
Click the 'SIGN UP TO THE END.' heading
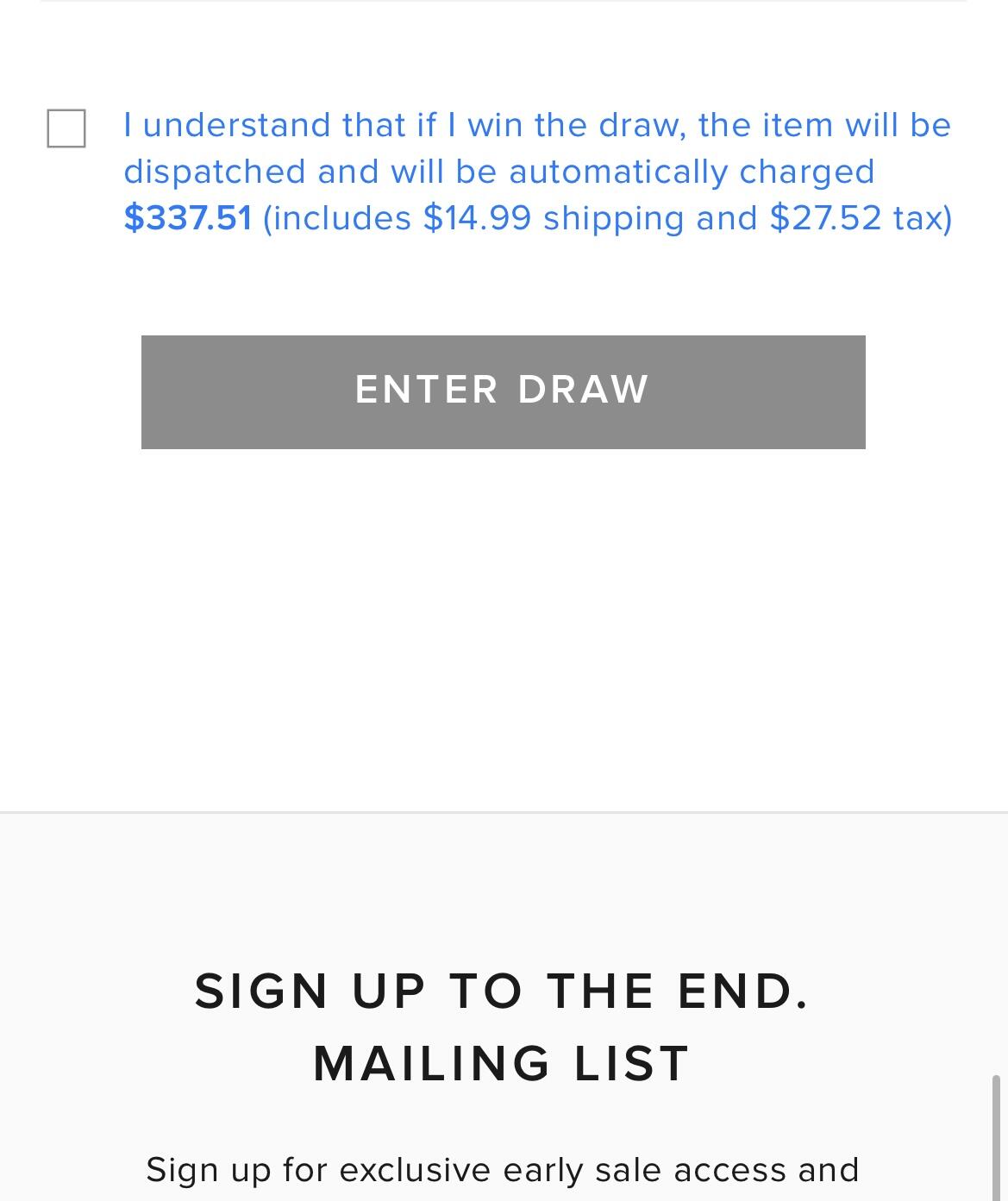click(503, 991)
